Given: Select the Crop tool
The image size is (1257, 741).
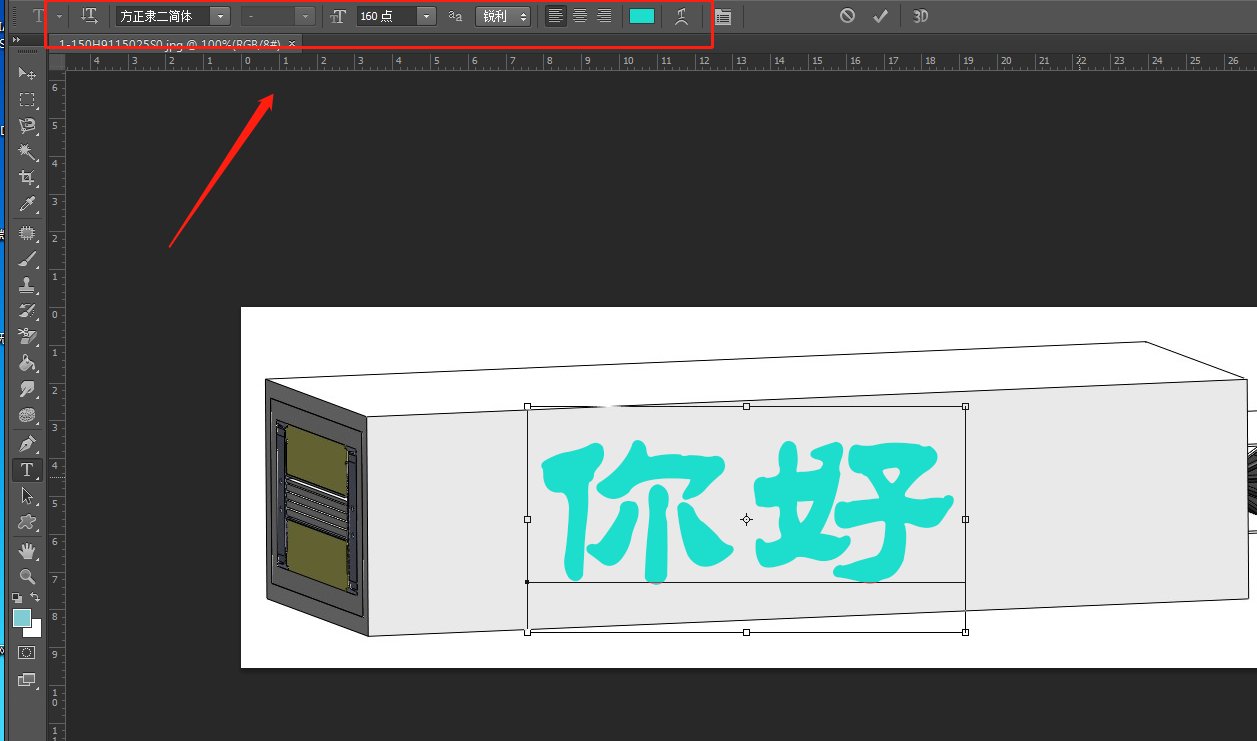Looking at the screenshot, I should [27, 178].
